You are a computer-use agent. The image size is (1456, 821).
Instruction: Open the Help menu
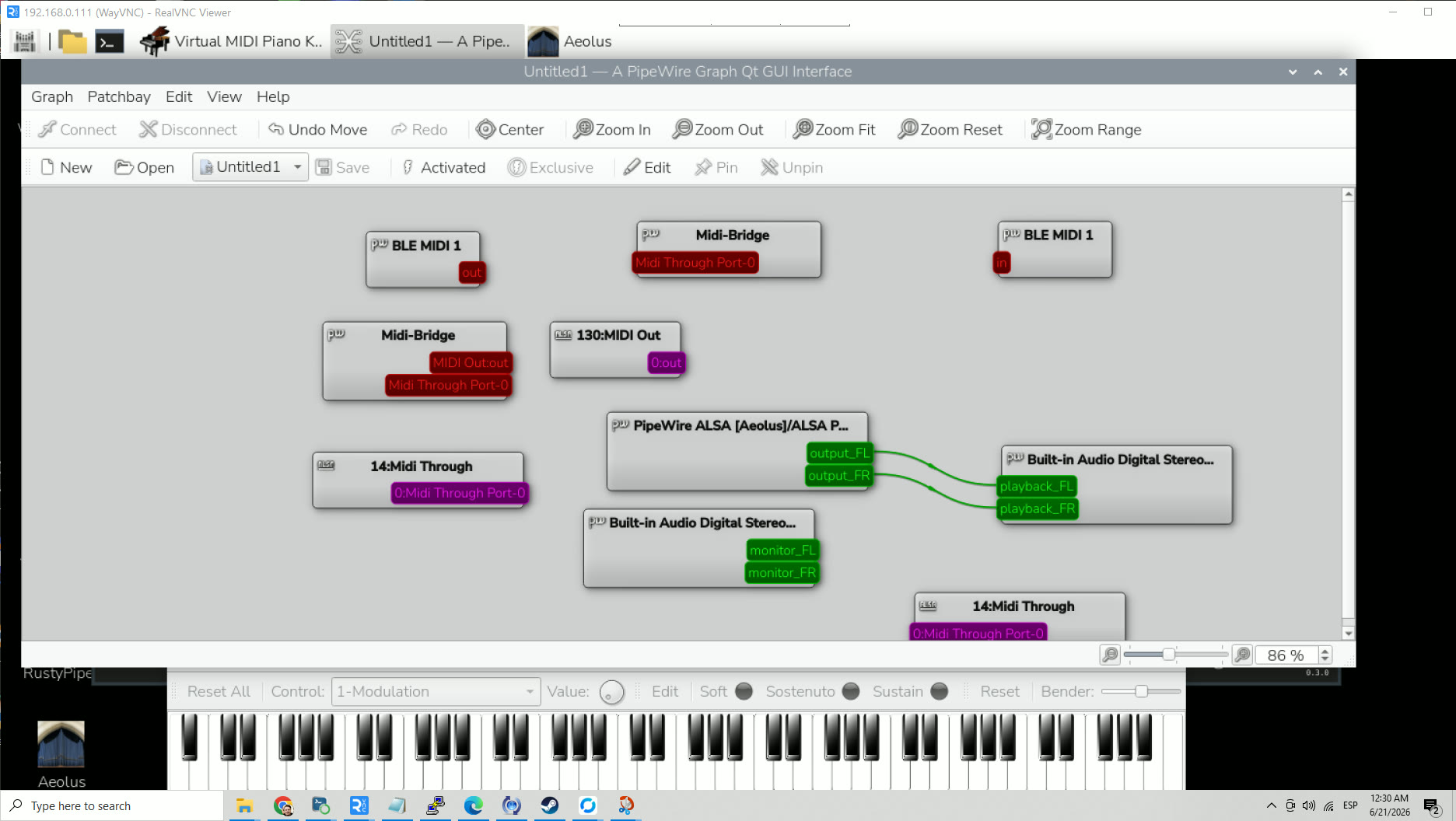click(x=273, y=96)
